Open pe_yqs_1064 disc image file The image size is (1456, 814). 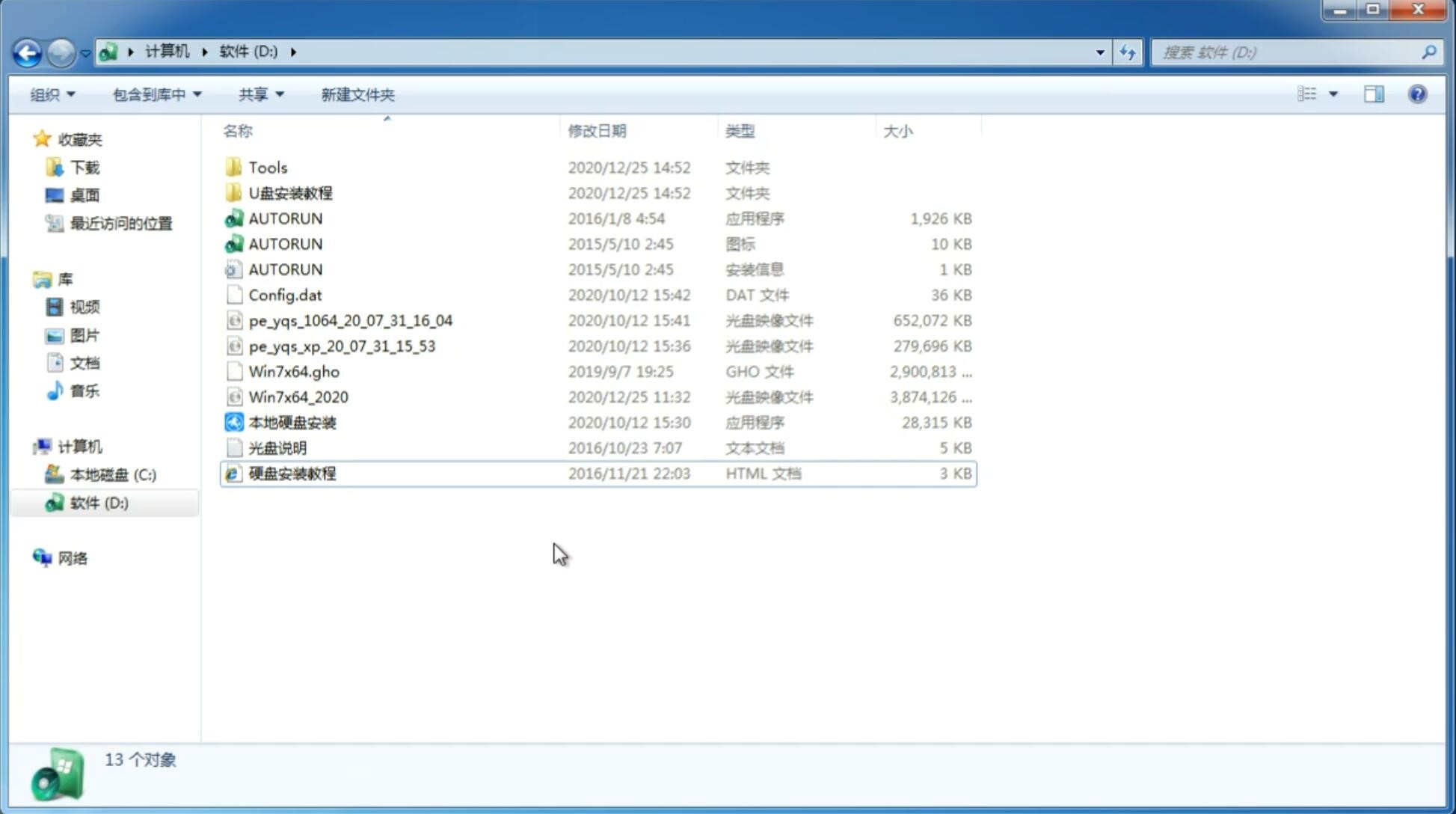click(x=350, y=320)
